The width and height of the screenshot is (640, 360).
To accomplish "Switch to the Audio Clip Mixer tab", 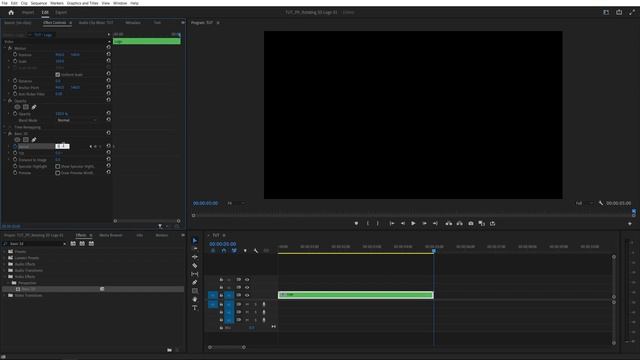I will coord(96,22).
